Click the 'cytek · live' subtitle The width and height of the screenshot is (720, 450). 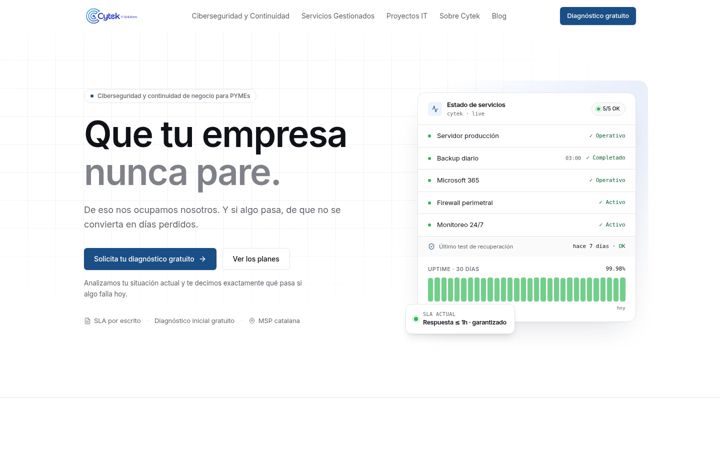(466, 114)
